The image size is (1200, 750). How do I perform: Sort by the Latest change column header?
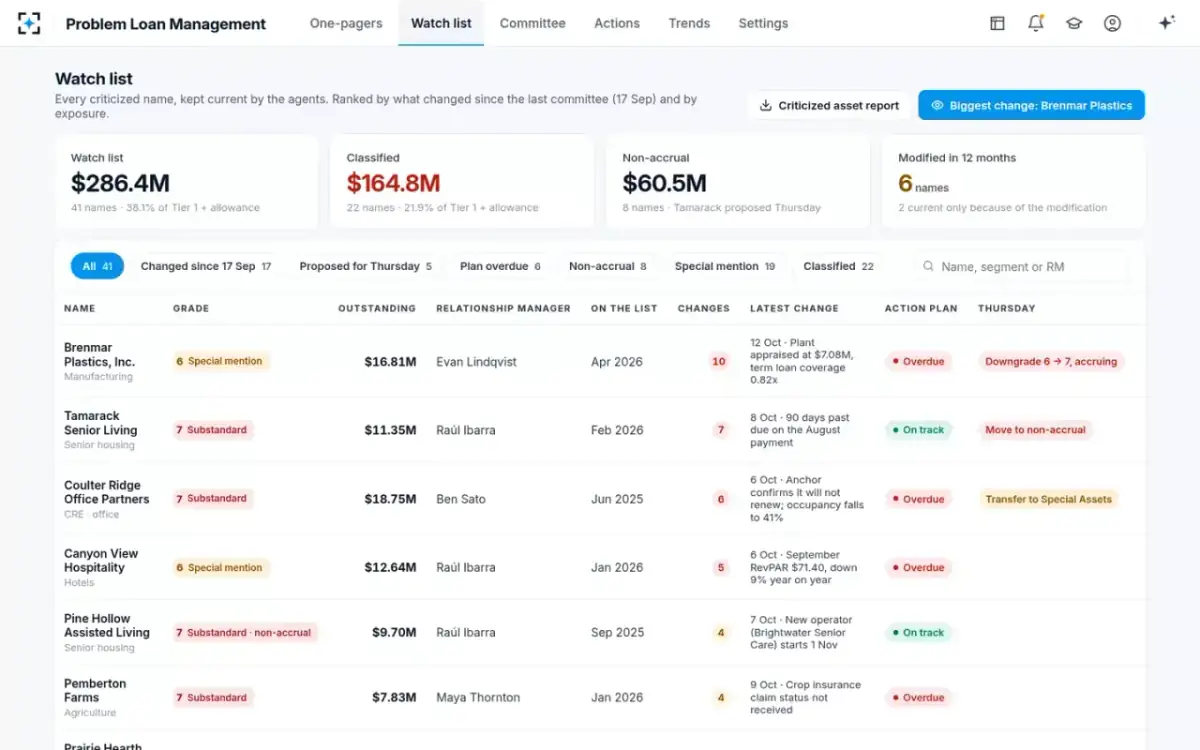tap(794, 308)
